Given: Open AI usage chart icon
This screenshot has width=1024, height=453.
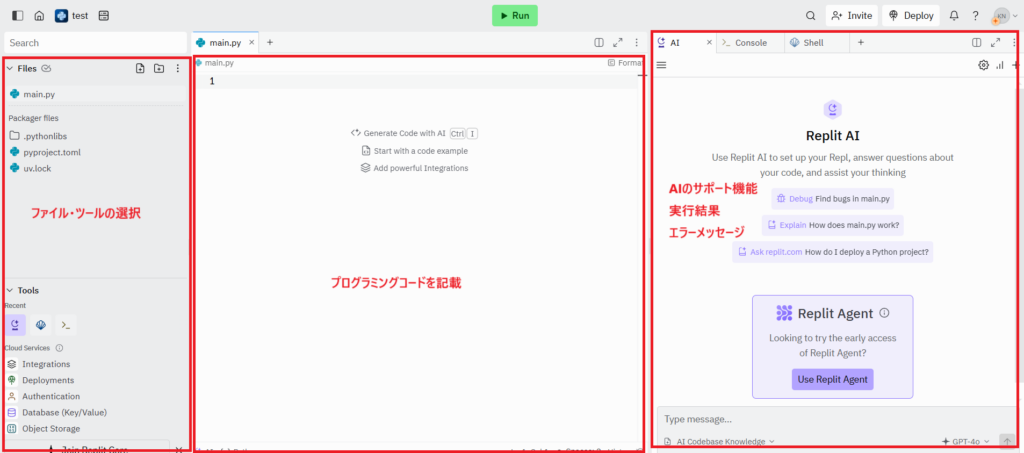Looking at the screenshot, I should pos(1000,65).
